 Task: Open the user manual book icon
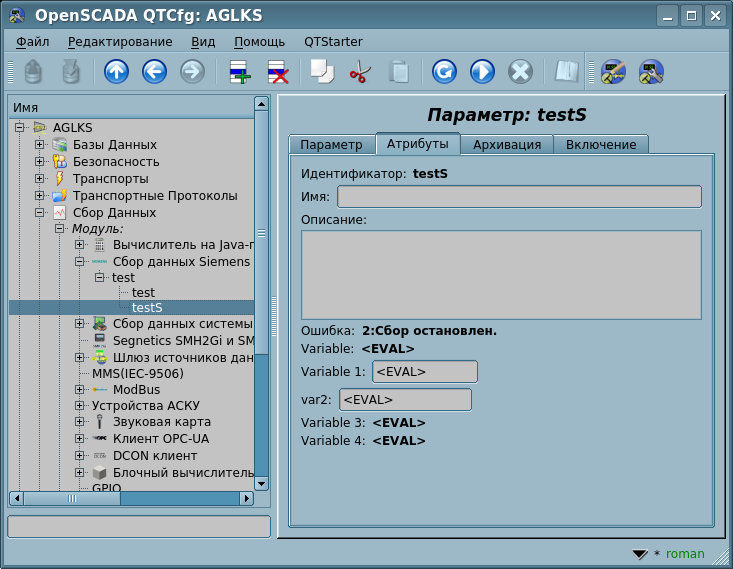tap(567, 72)
